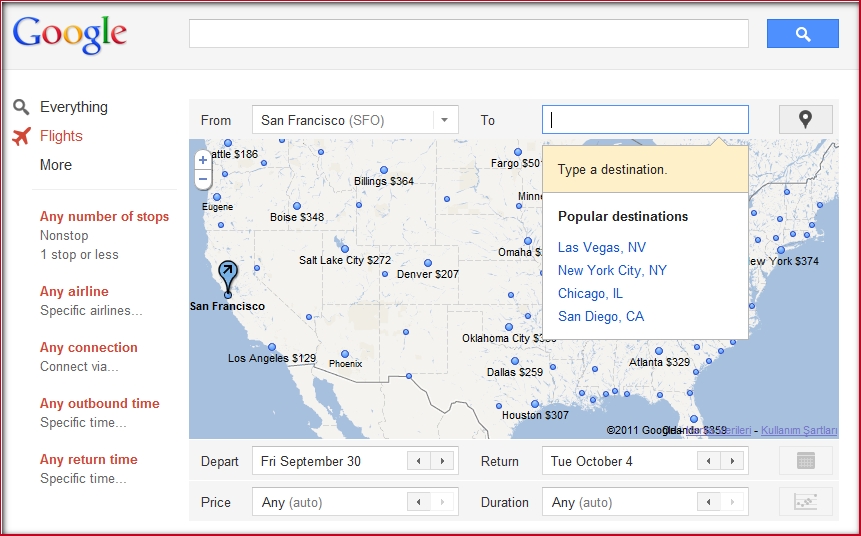This screenshot has height=536, width=861.
Task: Click the map pin destination button
Action: click(806, 119)
